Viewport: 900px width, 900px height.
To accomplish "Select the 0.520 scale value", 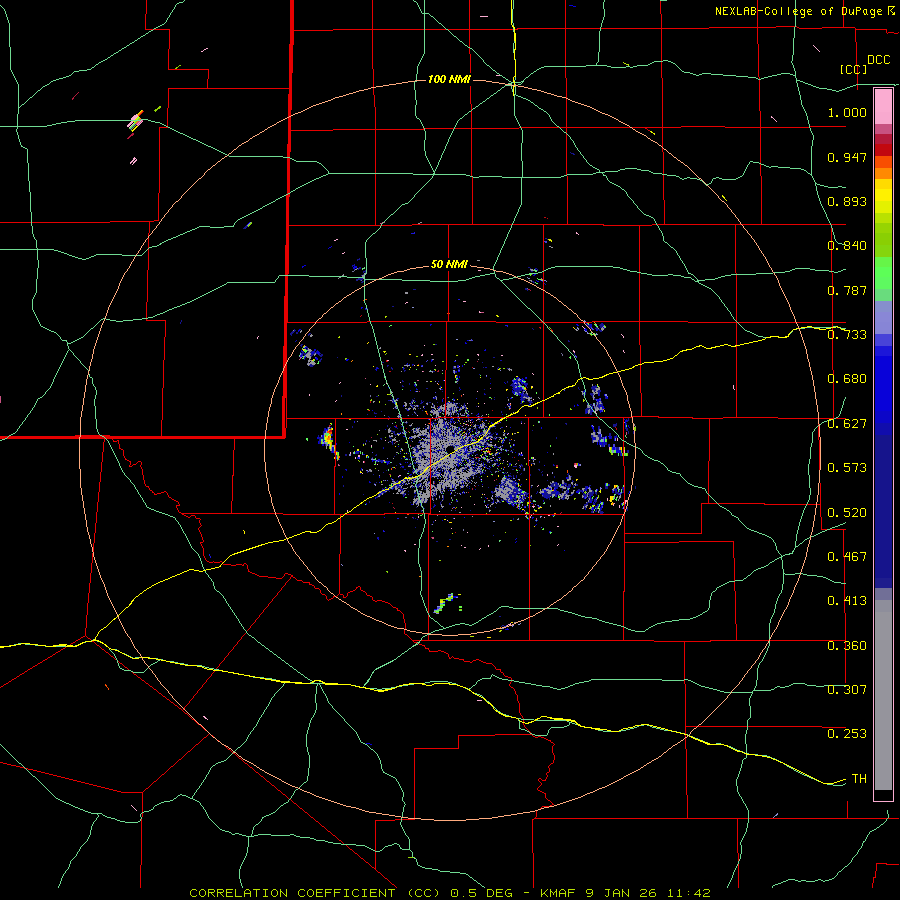I will tap(847, 512).
